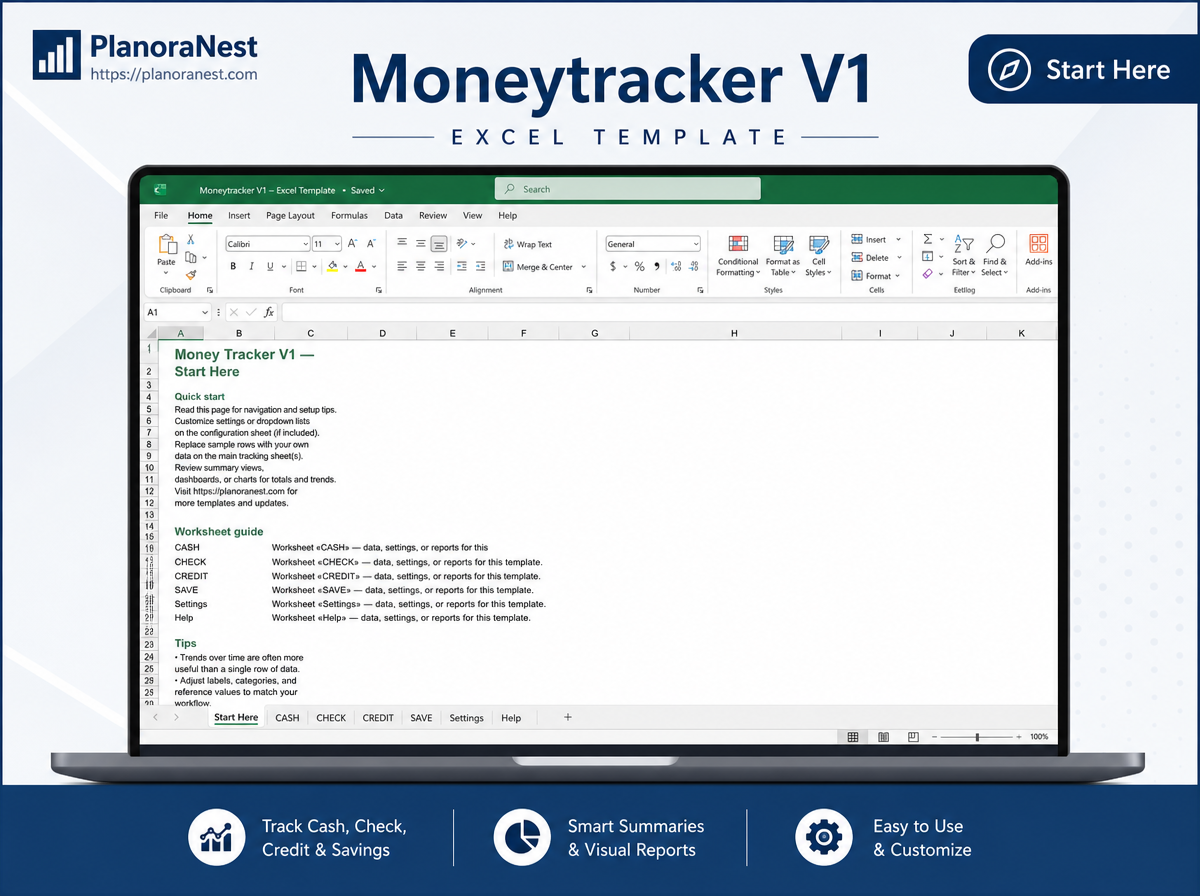The width and height of the screenshot is (1200, 896).
Task: Click the Fill down icon
Action: [927, 257]
